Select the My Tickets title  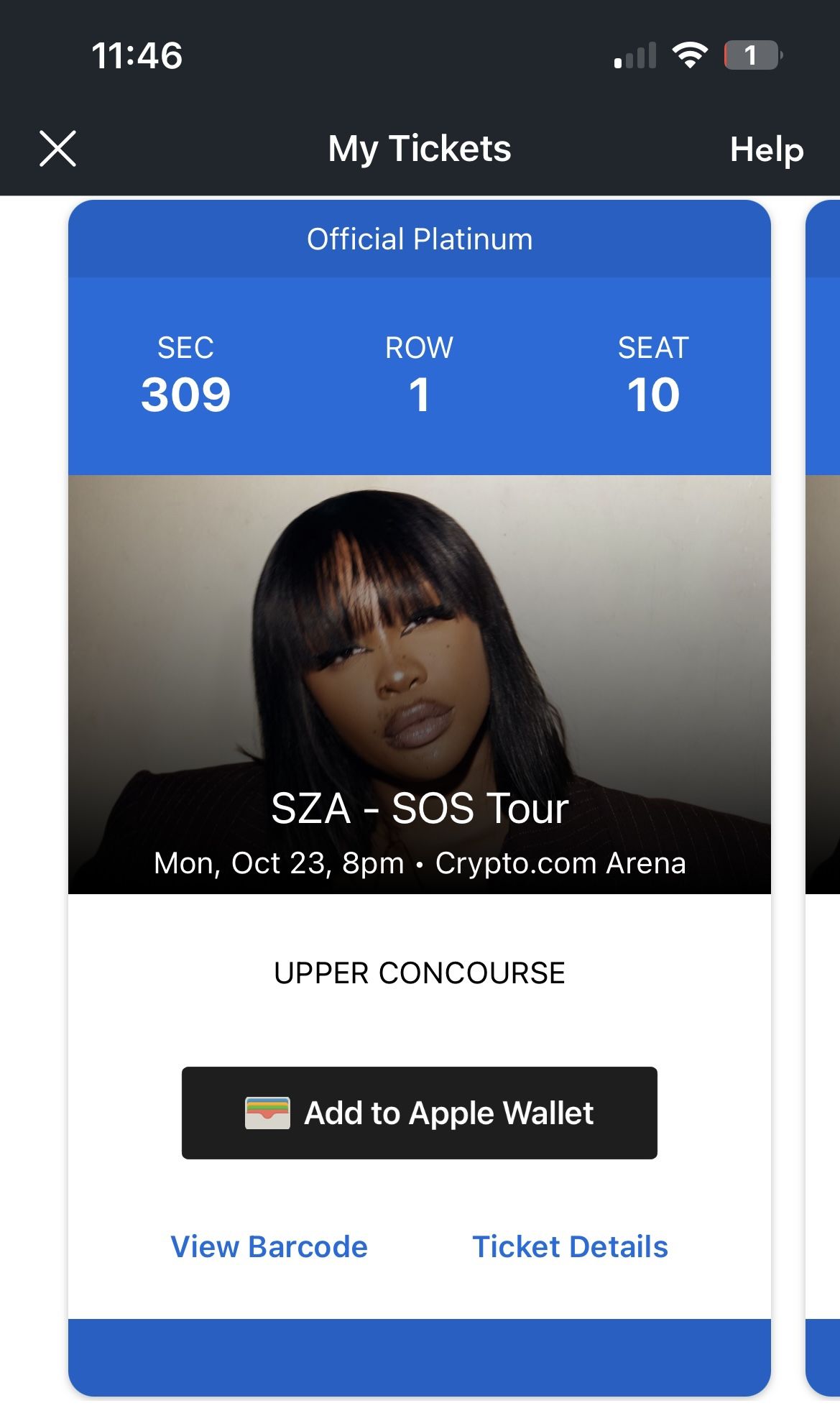pos(419,149)
